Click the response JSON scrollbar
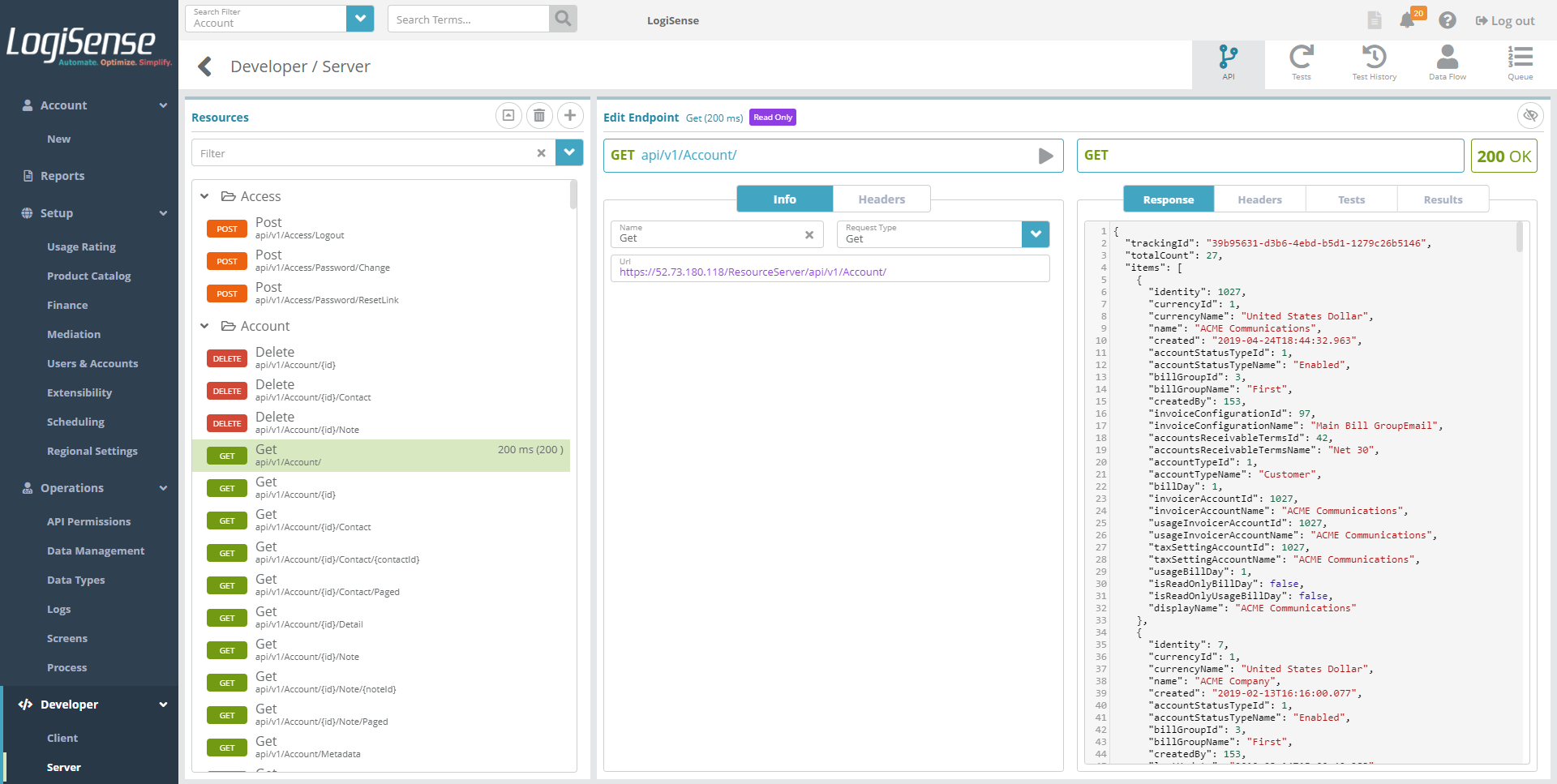This screenshot has height=784, width=1557. (x=1520, y=238)
